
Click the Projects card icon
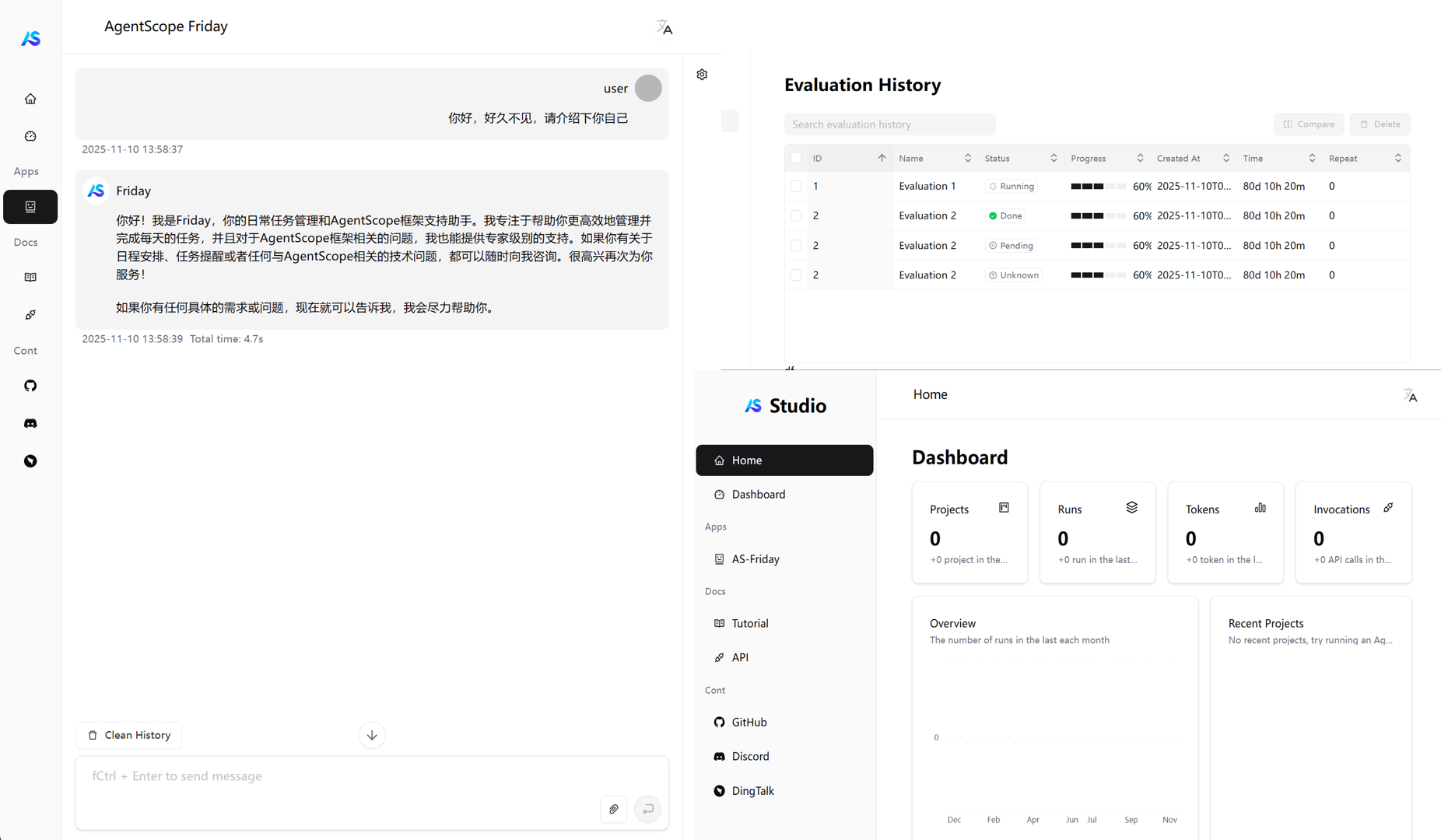1004,508
